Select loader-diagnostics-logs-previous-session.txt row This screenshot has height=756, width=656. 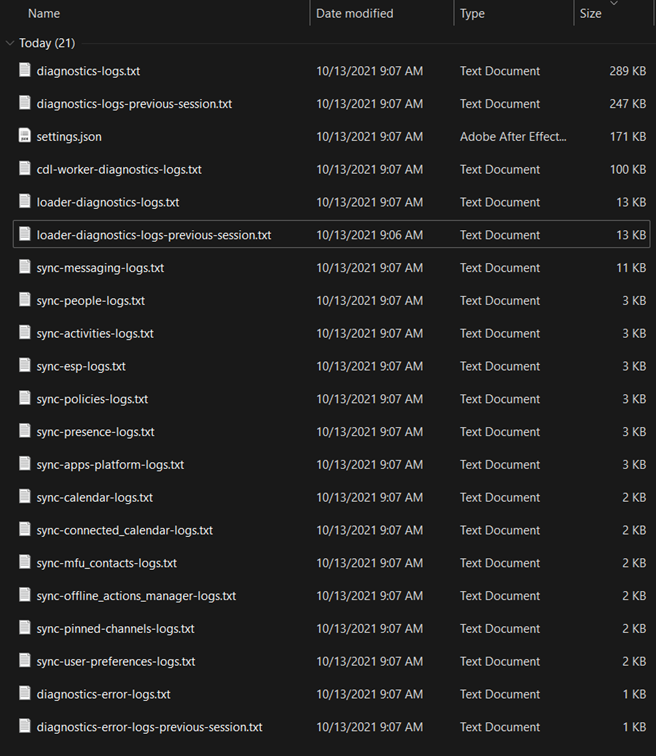pos(332,234)
